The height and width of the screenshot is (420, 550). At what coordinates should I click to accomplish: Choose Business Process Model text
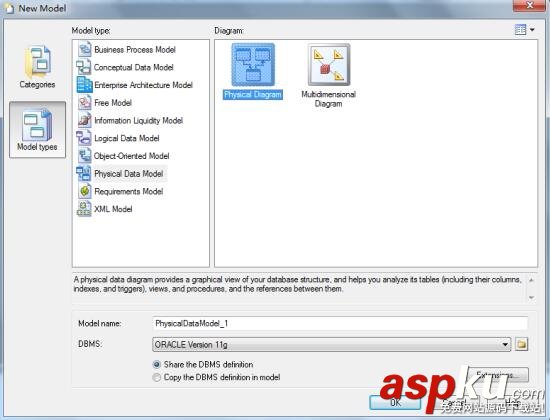point(135,50)
